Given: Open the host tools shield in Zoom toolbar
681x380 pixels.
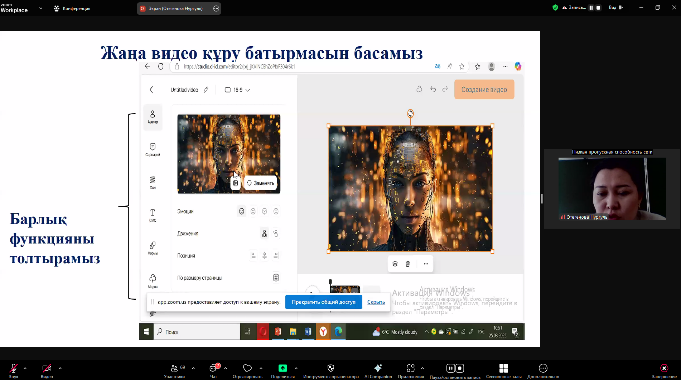Looking at the screenshot, I should [x=331, y=370].
